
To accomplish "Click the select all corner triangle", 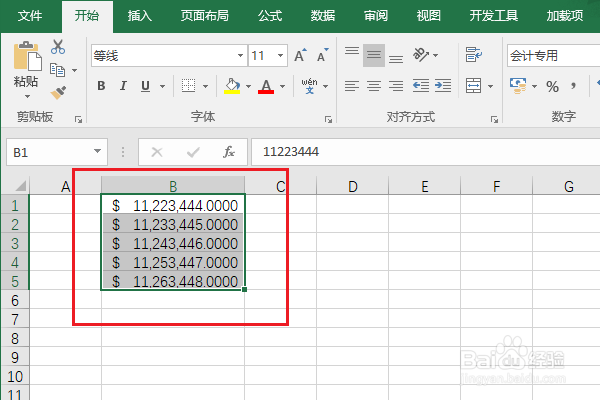I will click(x=20, y=186).
